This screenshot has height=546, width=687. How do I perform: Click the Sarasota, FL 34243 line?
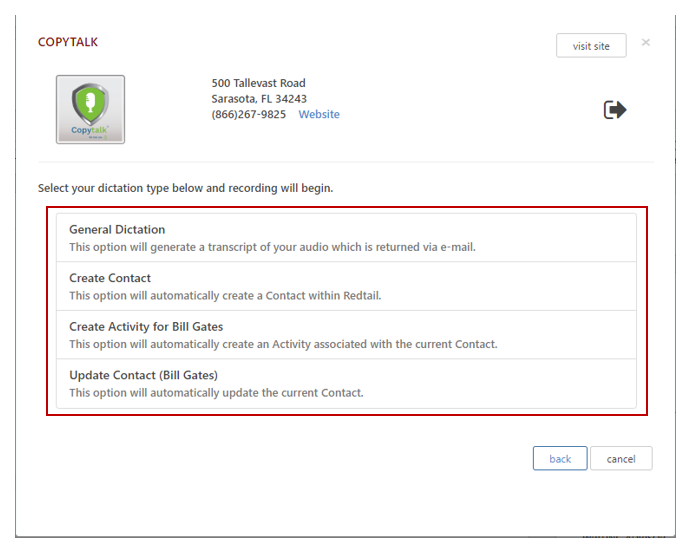259,99
